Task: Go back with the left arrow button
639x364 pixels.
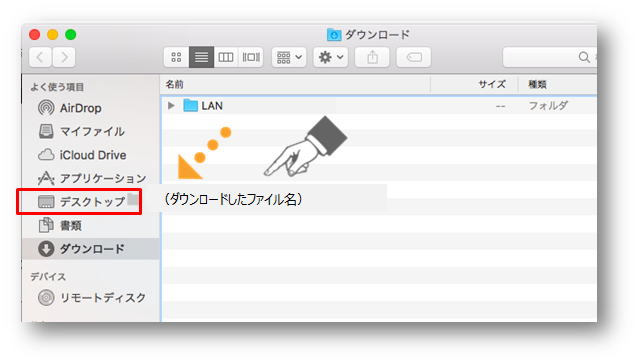Action: click(40, 57)
